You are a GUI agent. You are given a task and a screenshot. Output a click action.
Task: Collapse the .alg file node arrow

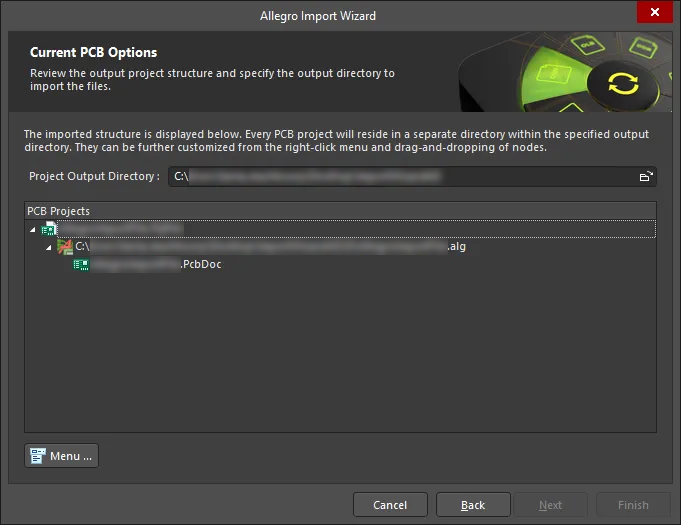49,248
